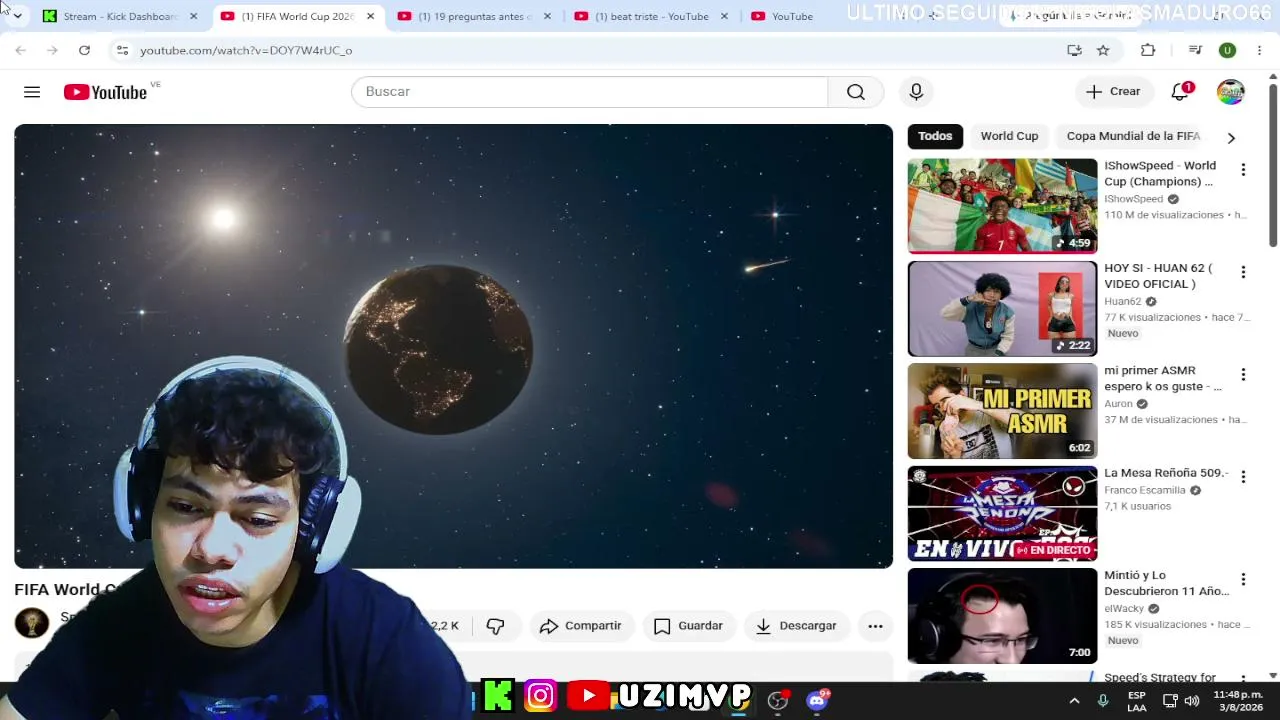Open the YouTube guide hamburger menu
Screen dimensions: 1280x720
click(32, 92)
